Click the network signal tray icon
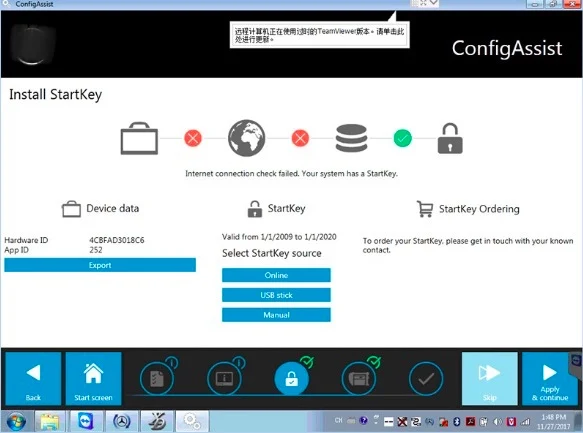 [x=525, y=421]
